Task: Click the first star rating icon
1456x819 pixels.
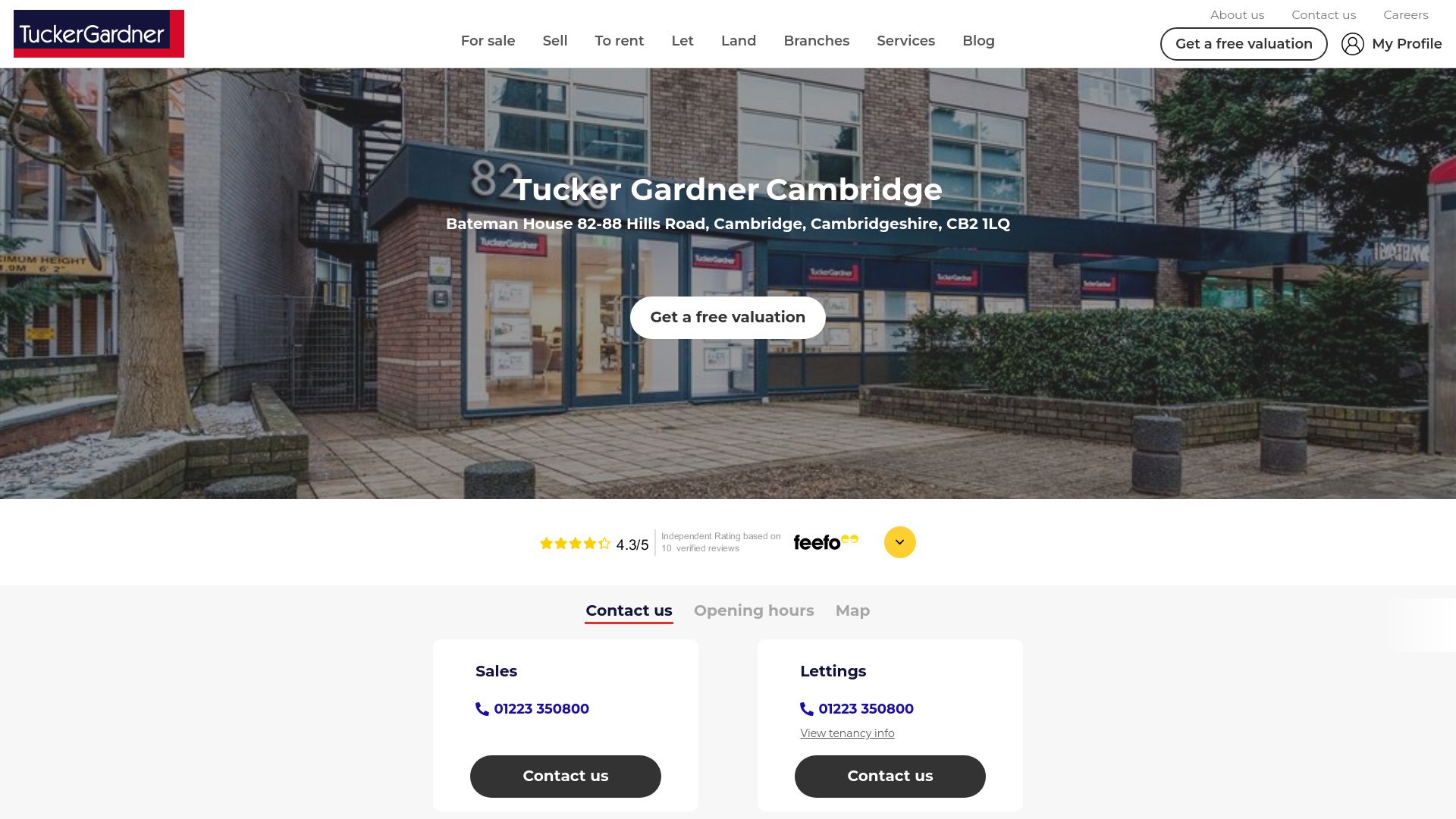Action: pos(546,543)
